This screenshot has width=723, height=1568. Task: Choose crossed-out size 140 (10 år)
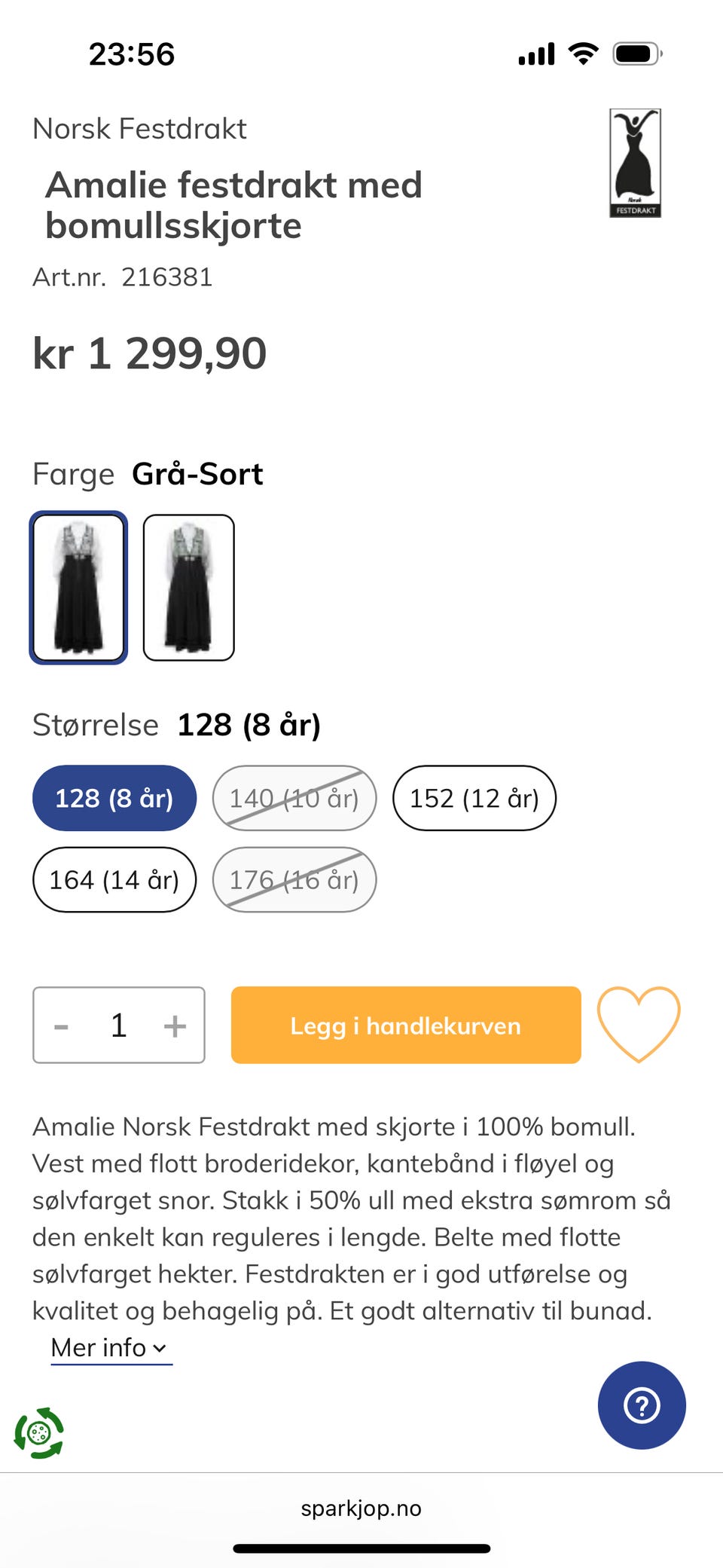[294, 798]
